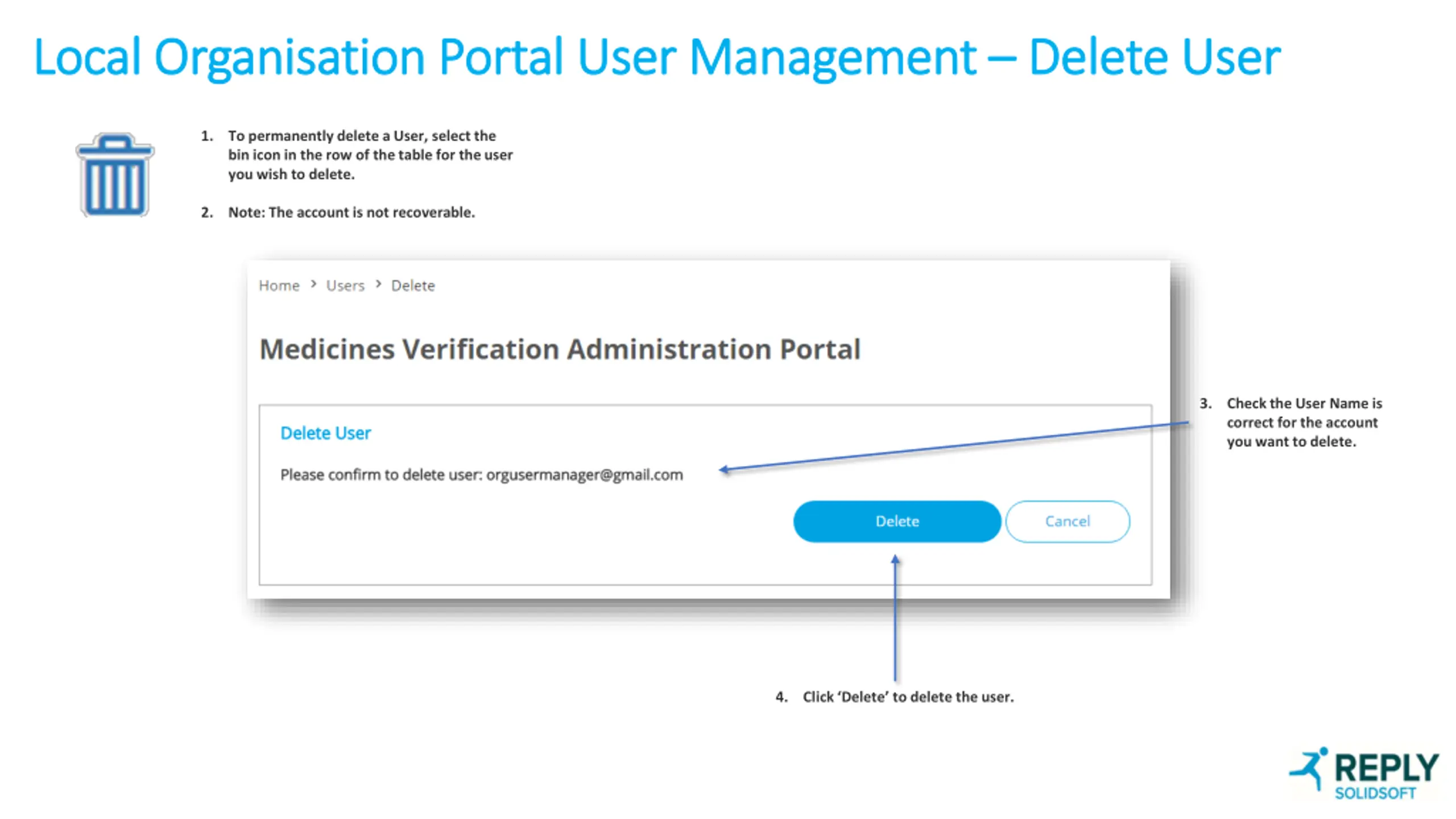
Task: Click the 'Delete User' panel heading
Action: coord(325,433)
